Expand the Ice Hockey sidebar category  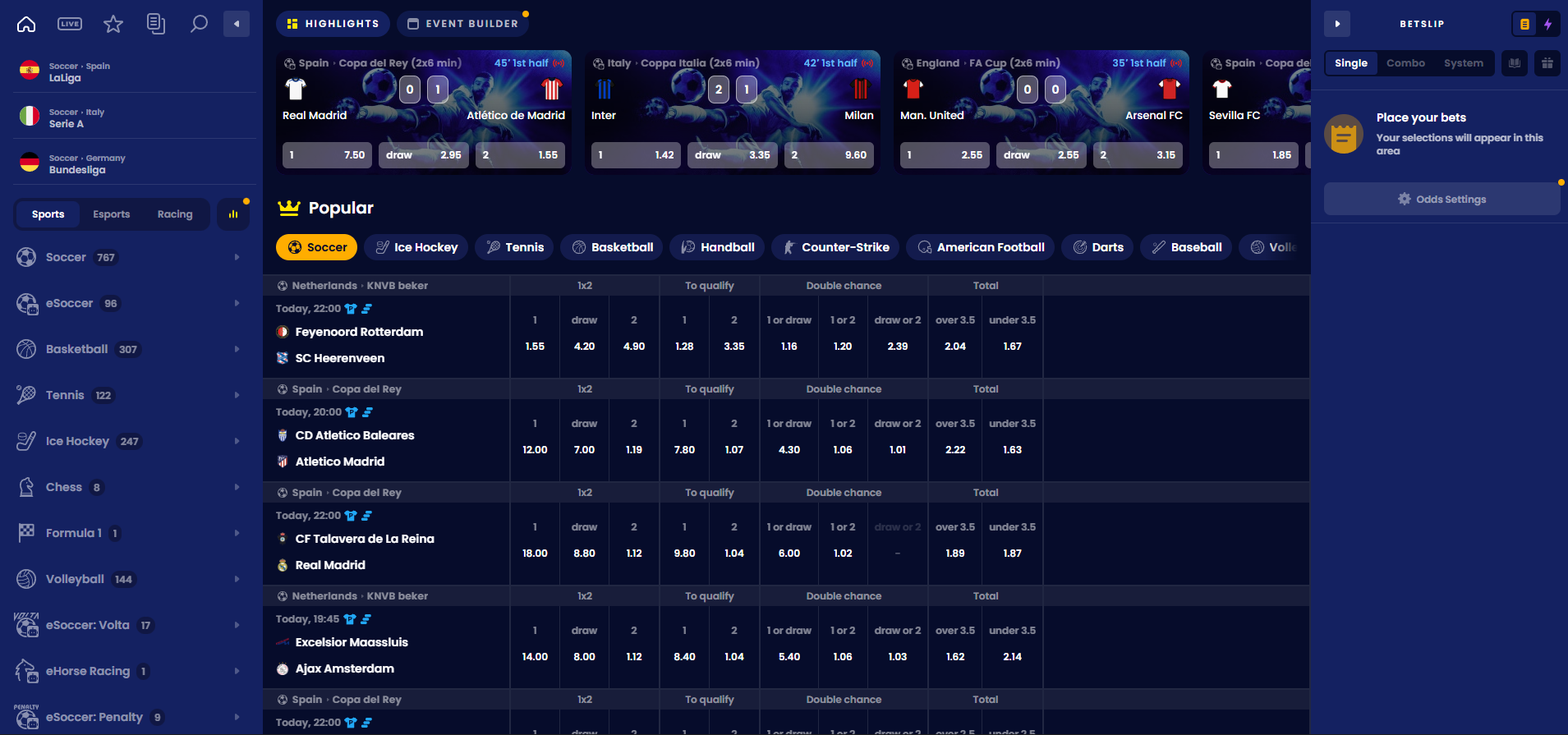click(x=131, y=441)
